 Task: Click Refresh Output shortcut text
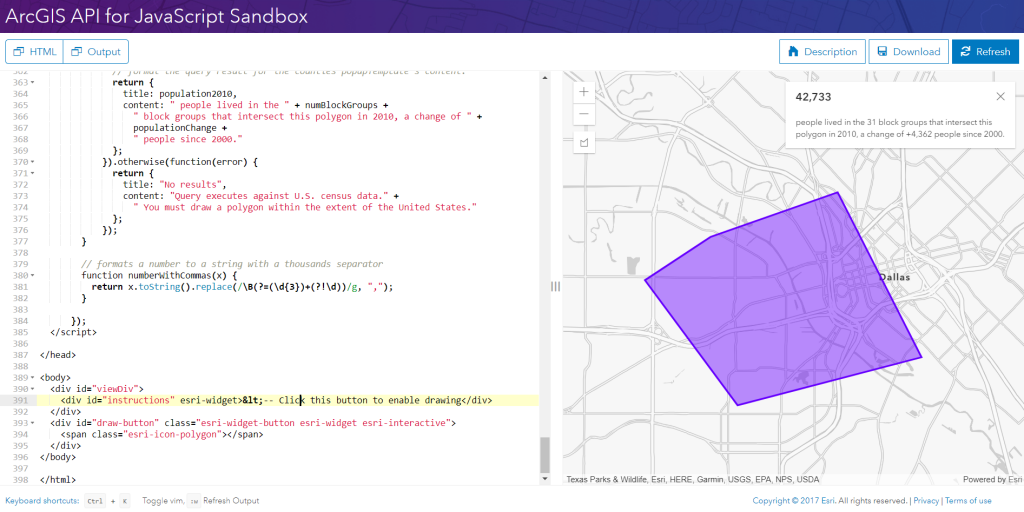[x=231, y=501]
